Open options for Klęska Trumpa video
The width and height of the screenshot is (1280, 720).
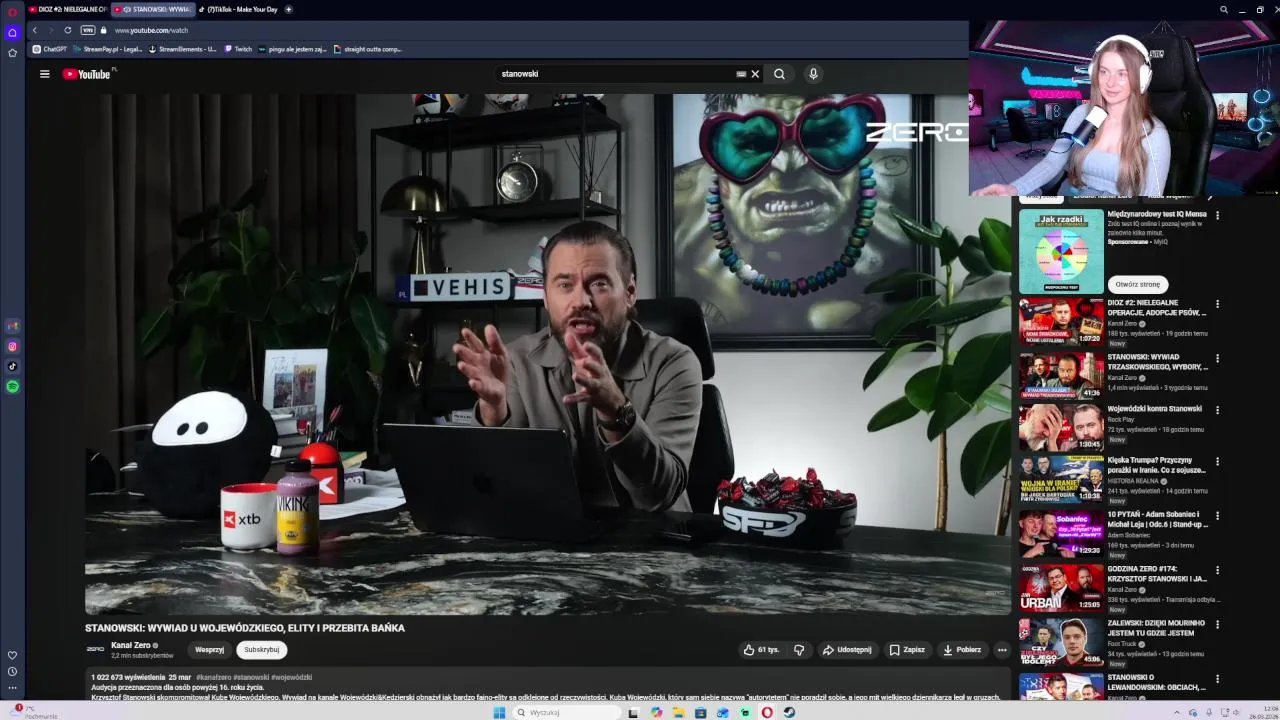click(x=1217, y=462)
